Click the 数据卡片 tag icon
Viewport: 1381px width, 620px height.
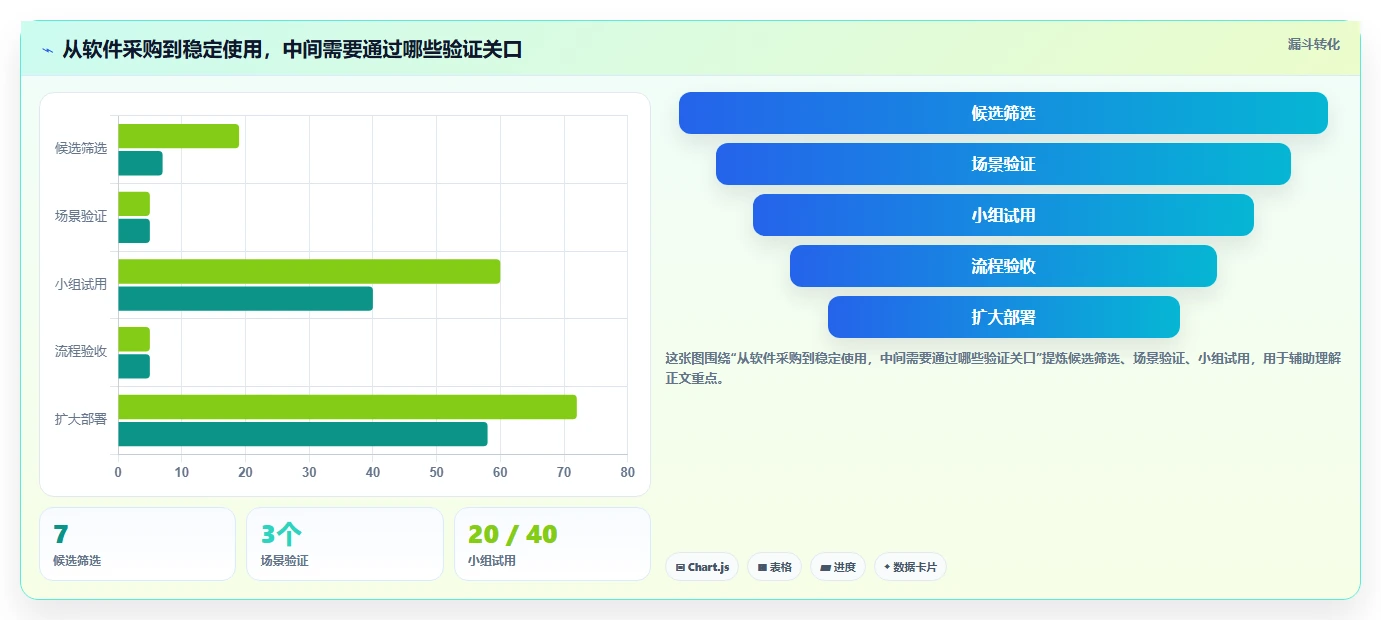tap(887, 567)
